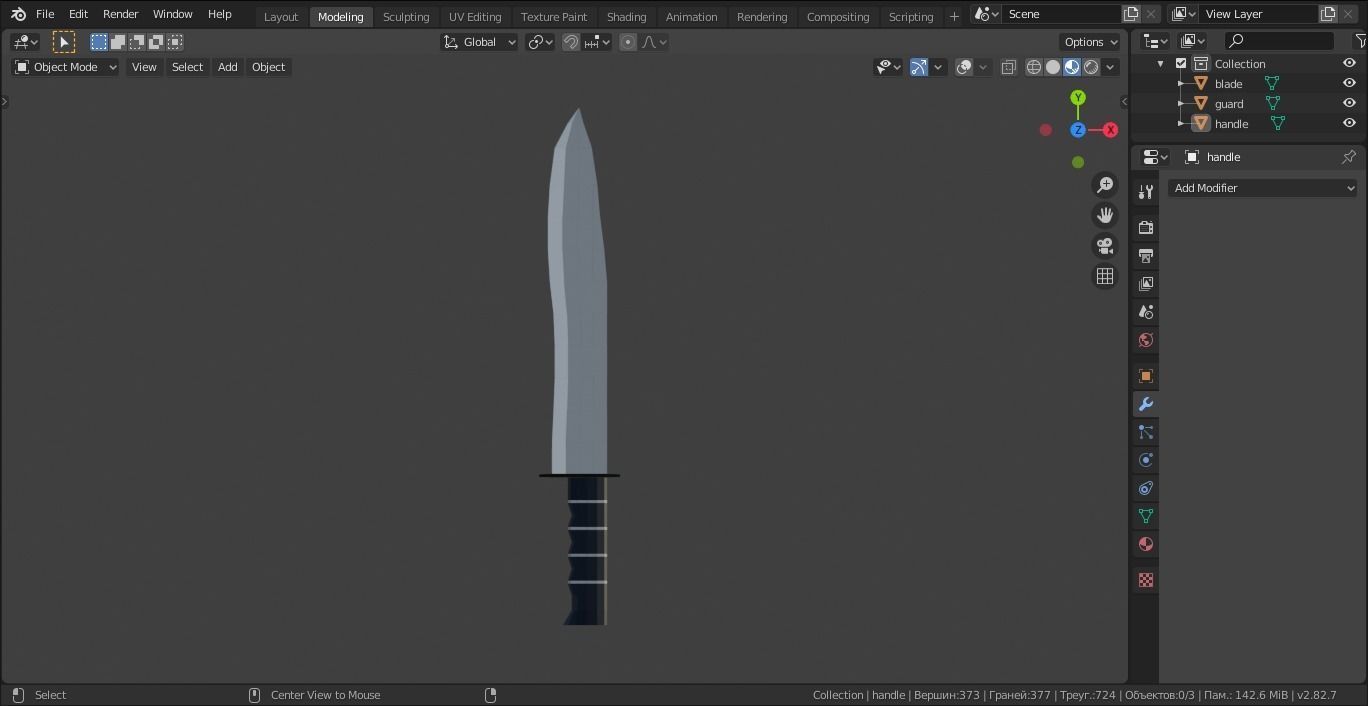Hide Collection with eye icon

click(1349, 64)
